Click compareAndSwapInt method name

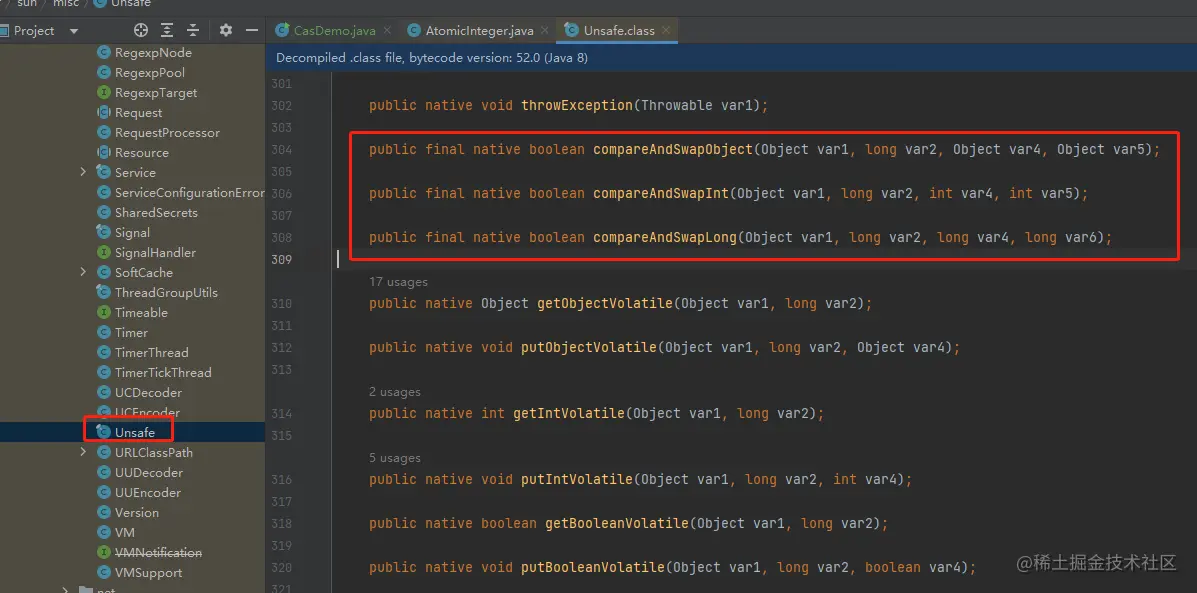pos(661,194)
